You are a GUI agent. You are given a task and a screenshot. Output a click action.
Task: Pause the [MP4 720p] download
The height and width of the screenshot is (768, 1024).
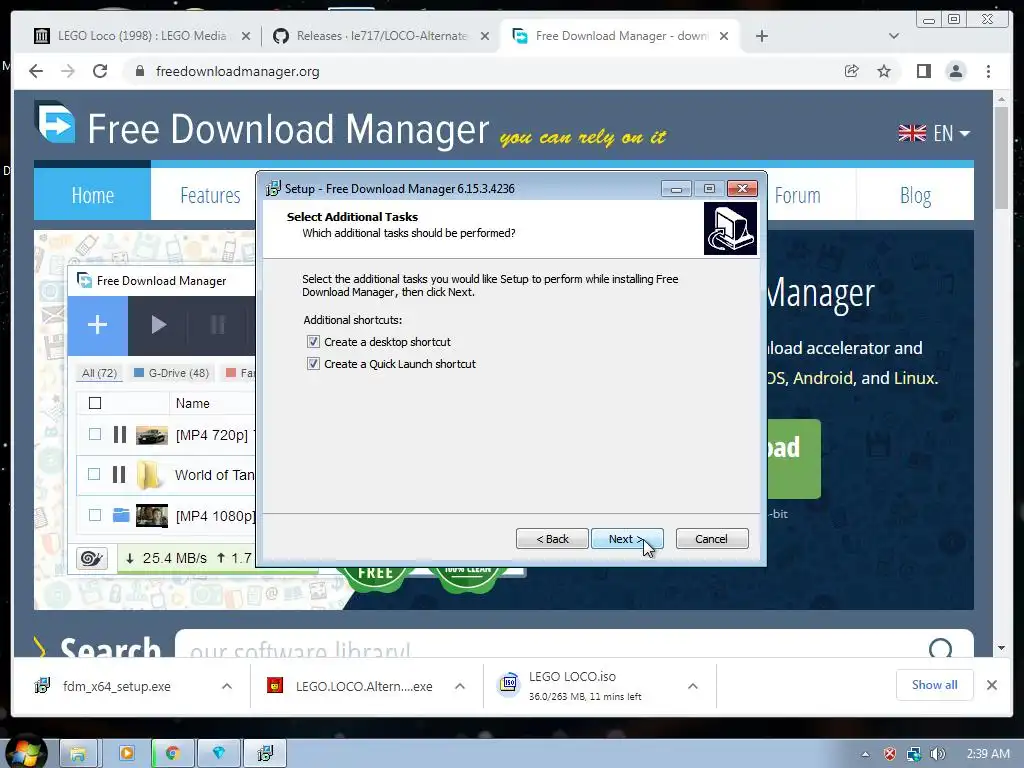120,434
